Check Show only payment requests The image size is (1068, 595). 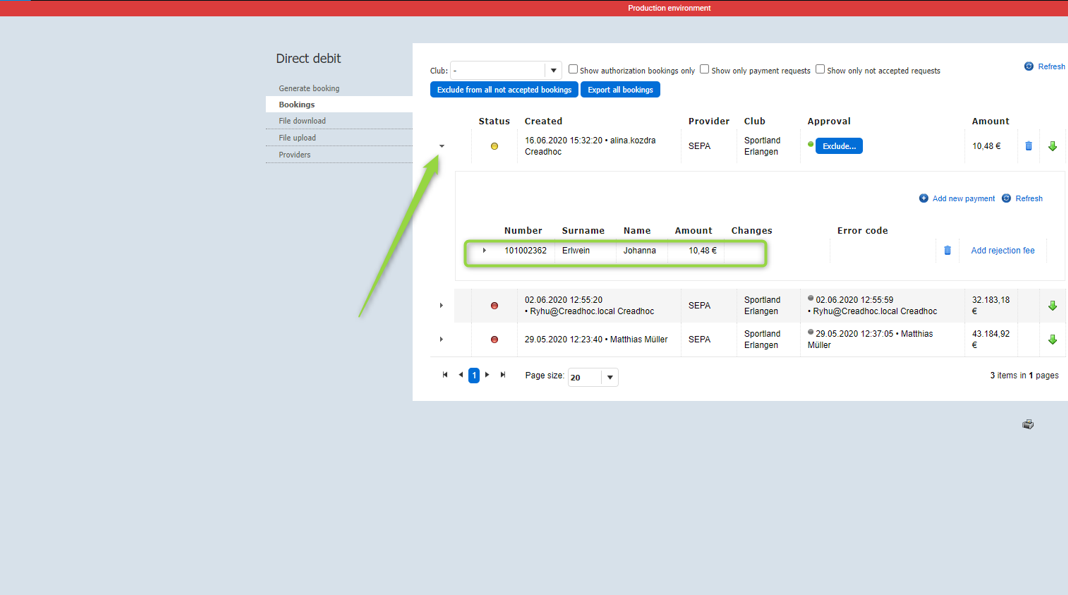(x=704, y=69)
